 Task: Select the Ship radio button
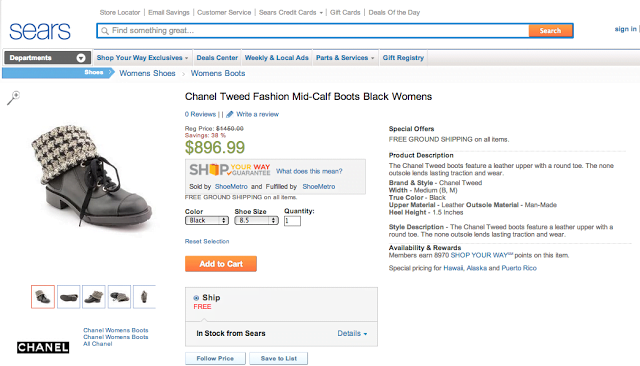coord(196,298)
